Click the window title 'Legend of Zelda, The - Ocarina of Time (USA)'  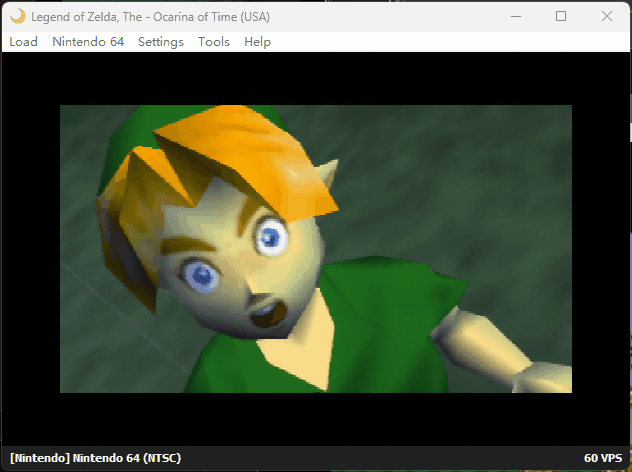(150, 17)
